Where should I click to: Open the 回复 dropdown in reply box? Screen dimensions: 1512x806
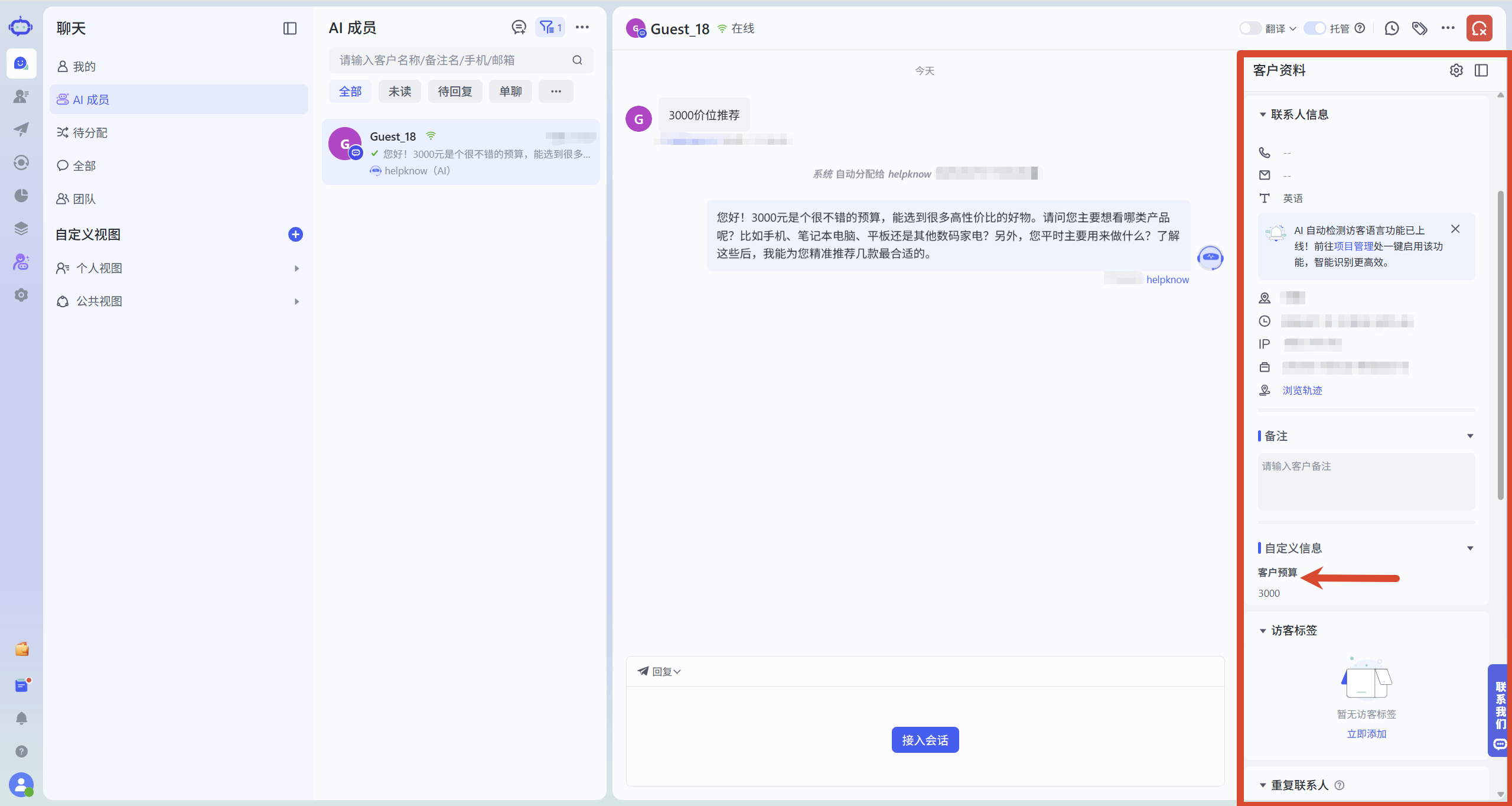(x=660, y=671)
